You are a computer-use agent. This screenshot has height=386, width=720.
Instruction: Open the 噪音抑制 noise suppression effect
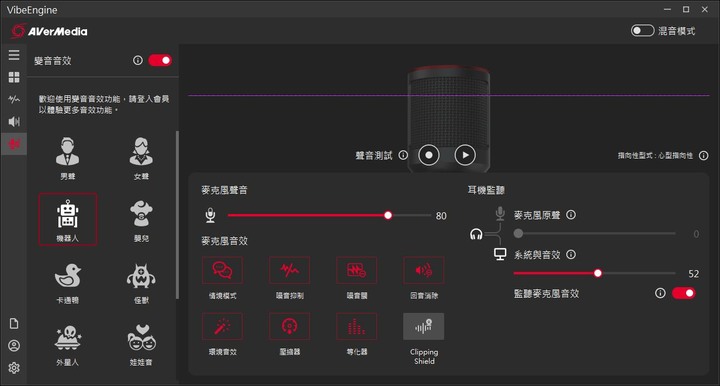click(289, 270)
